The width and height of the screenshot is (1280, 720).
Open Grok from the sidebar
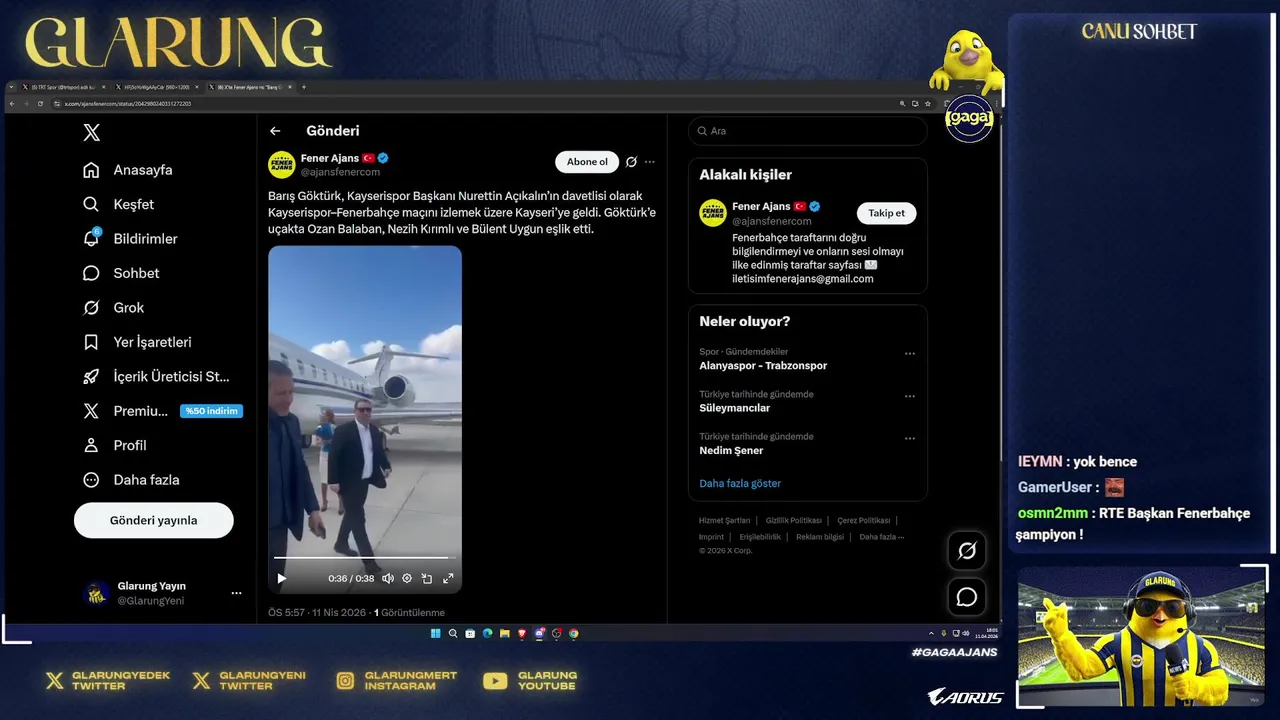114,307
